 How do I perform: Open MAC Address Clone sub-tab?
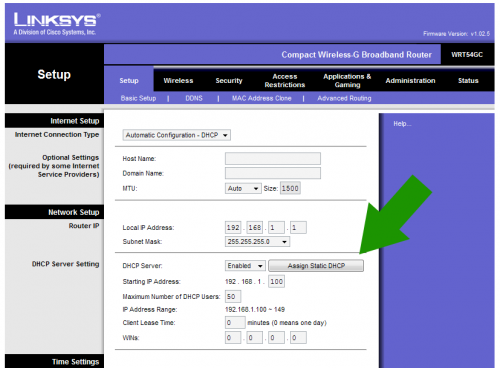(x=261, y=98)
